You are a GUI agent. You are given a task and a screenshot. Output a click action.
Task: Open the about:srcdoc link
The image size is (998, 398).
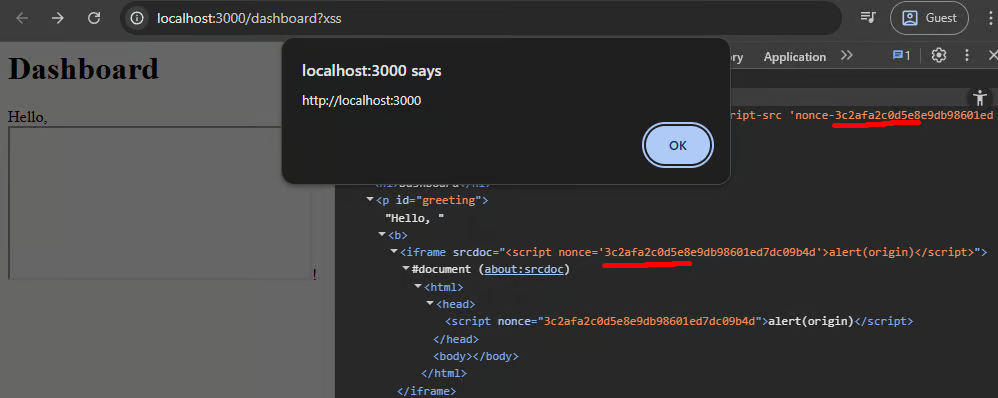(524, 269)
